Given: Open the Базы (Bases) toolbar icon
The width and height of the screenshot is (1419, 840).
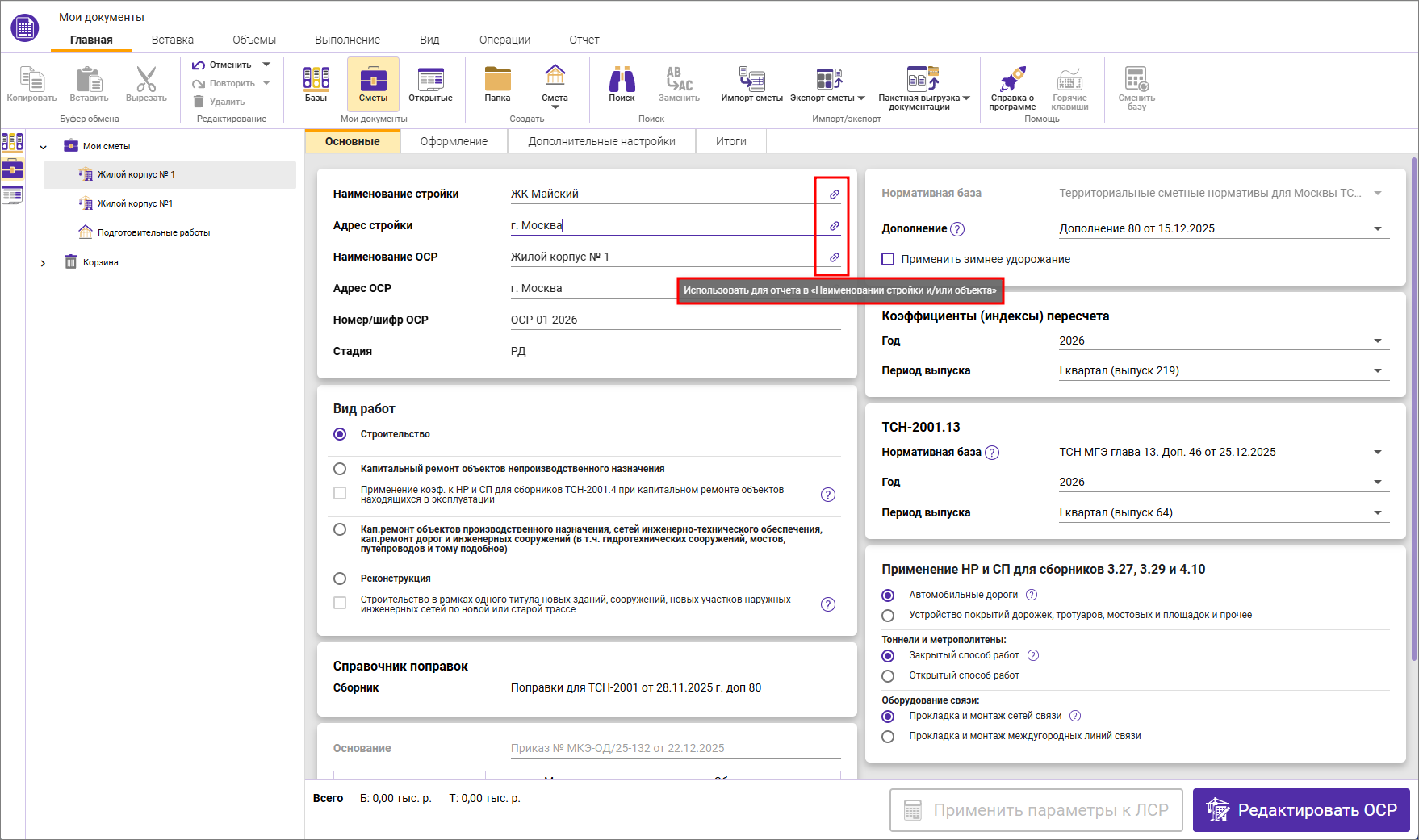Looking at the screenshot, I should (316, 84).
